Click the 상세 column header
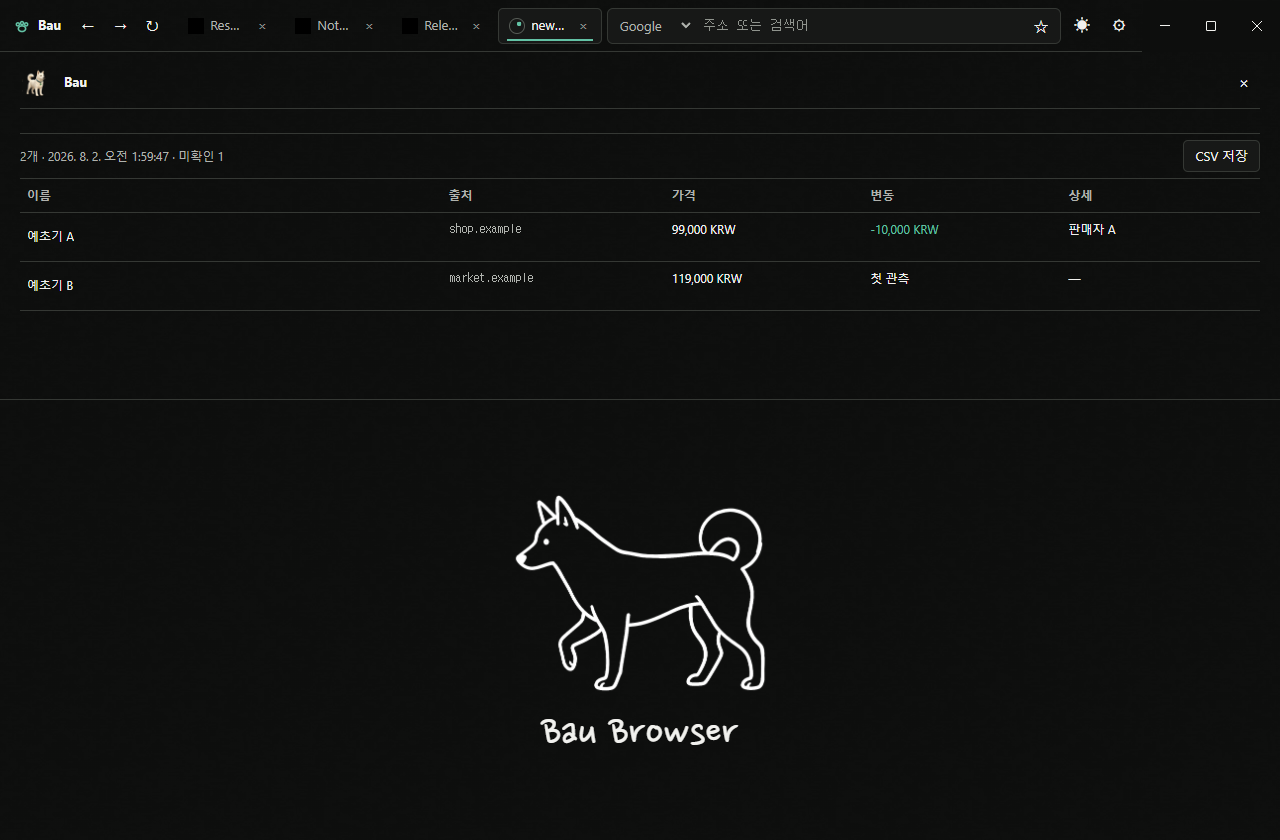Viewport: 1280px width, 840px height. tap(1080, 196)
